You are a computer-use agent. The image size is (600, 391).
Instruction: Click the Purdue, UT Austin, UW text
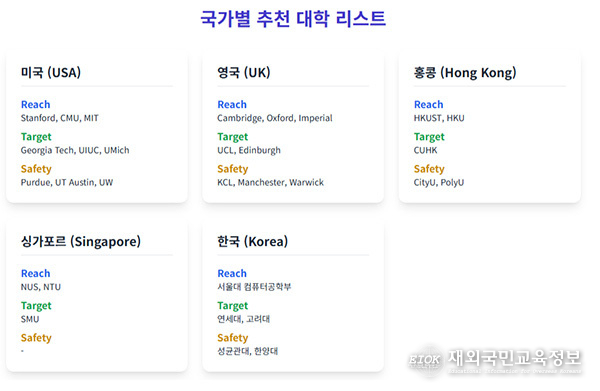[x=67, y=182]
